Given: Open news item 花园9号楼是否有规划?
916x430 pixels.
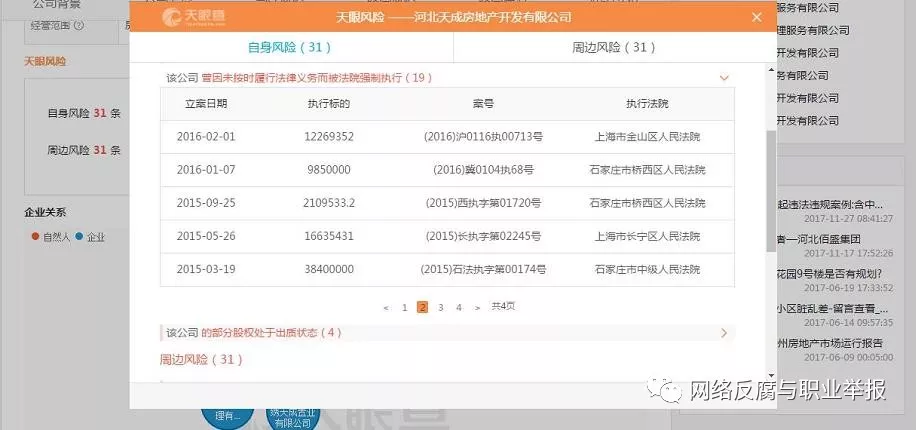Looking at the screenshot, I should (829, 273).
